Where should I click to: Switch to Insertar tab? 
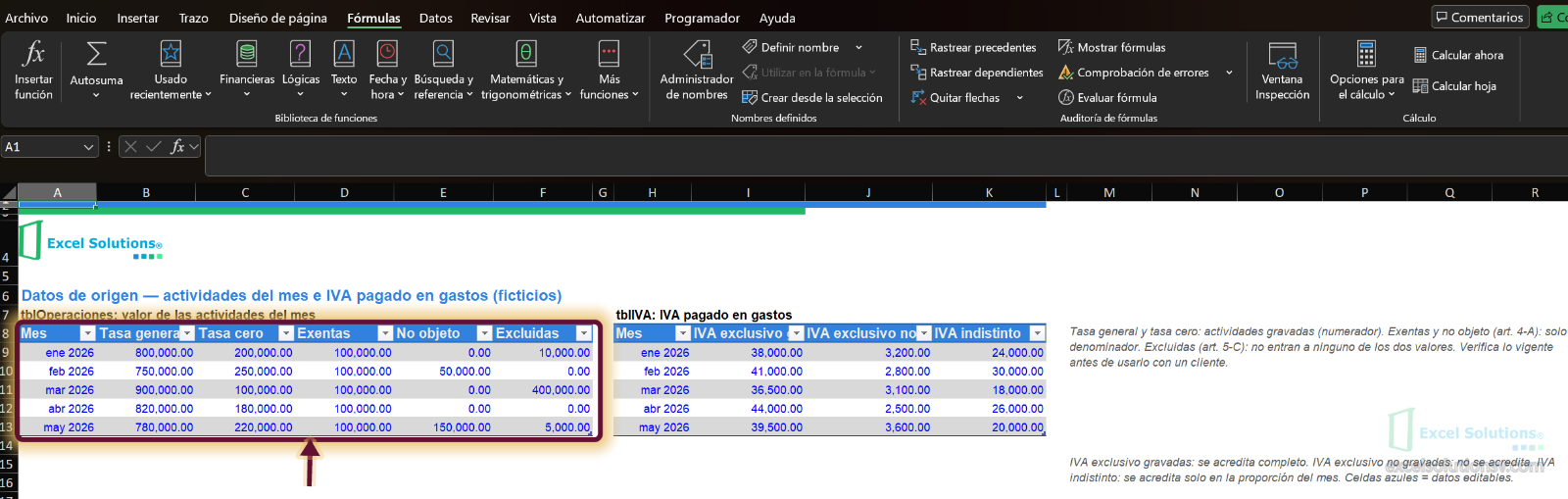pos(138,18)
